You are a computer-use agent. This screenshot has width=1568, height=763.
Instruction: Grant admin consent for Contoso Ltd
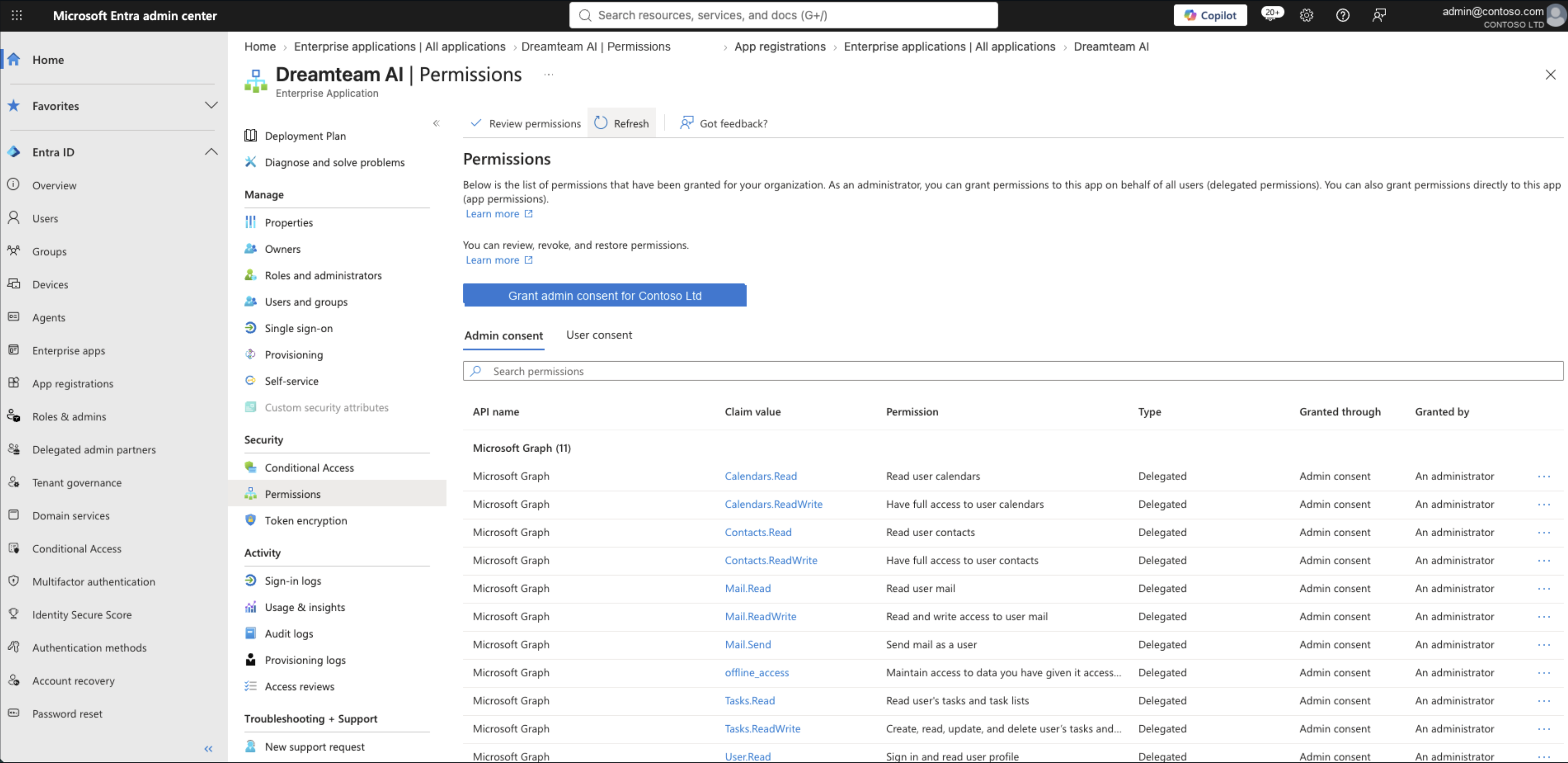coord(605,295)
